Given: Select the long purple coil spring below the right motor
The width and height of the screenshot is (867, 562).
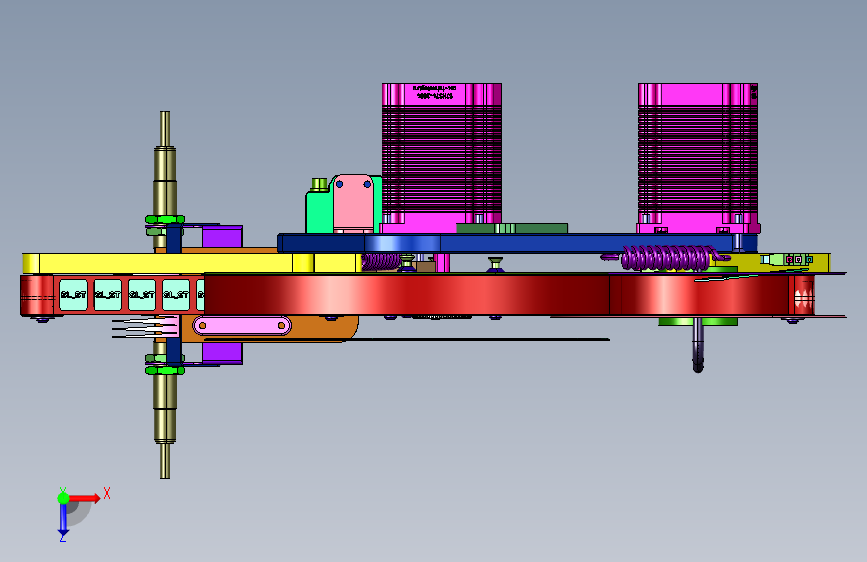Looking at the screenshot, I should [666, 258].
